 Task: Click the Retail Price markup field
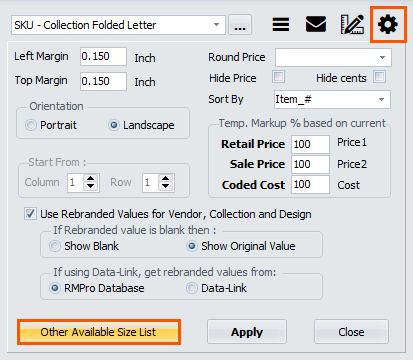click(310, 144)
